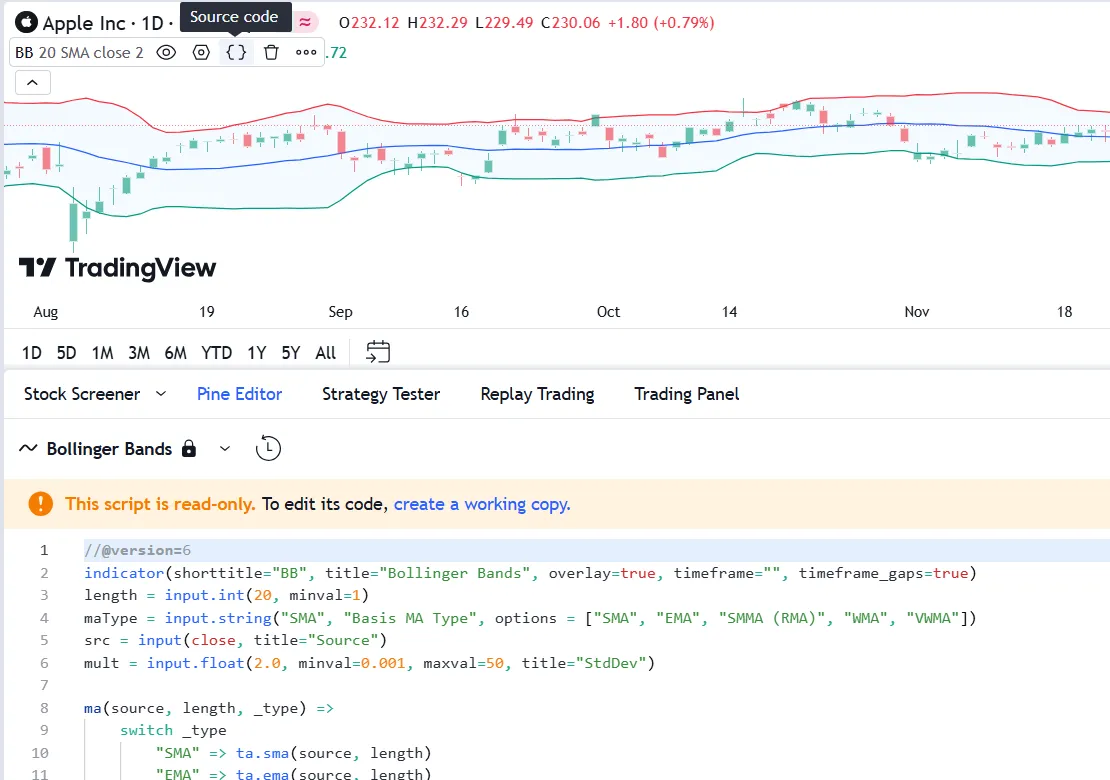Switch to the Strategy Tester tab
The width and height of the screenshot is (1110, 780).
(x=381, y=394)
